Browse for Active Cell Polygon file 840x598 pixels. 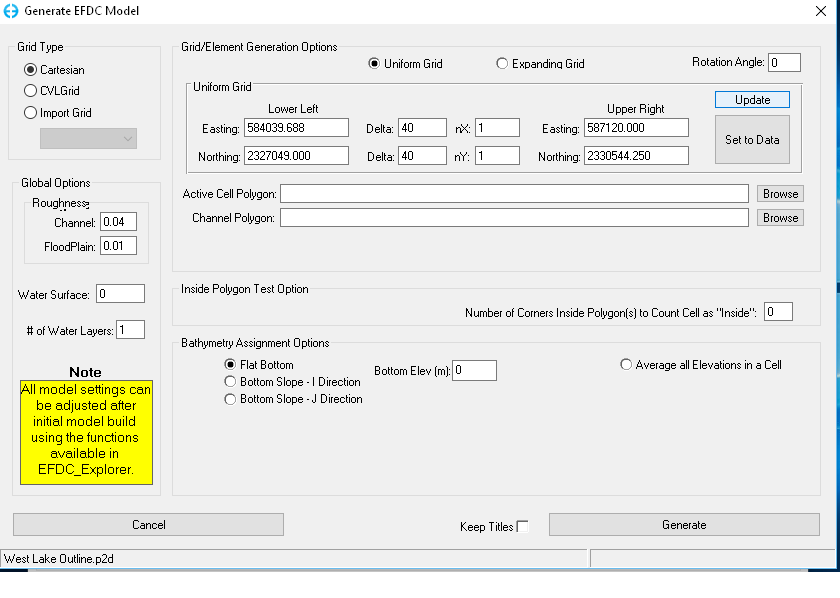[x=780, y=193]
